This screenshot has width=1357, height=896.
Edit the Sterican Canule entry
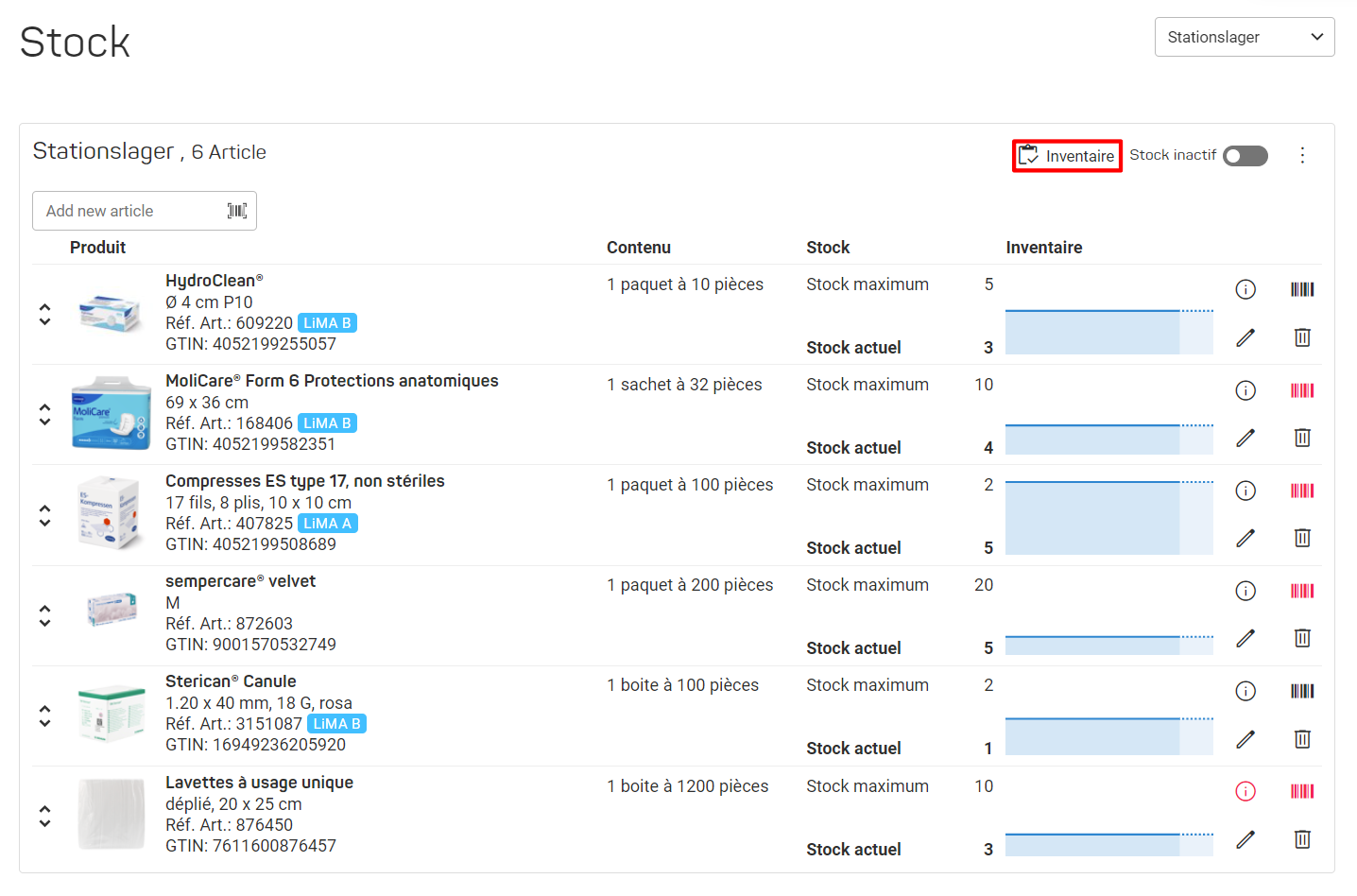(1245, 739)
